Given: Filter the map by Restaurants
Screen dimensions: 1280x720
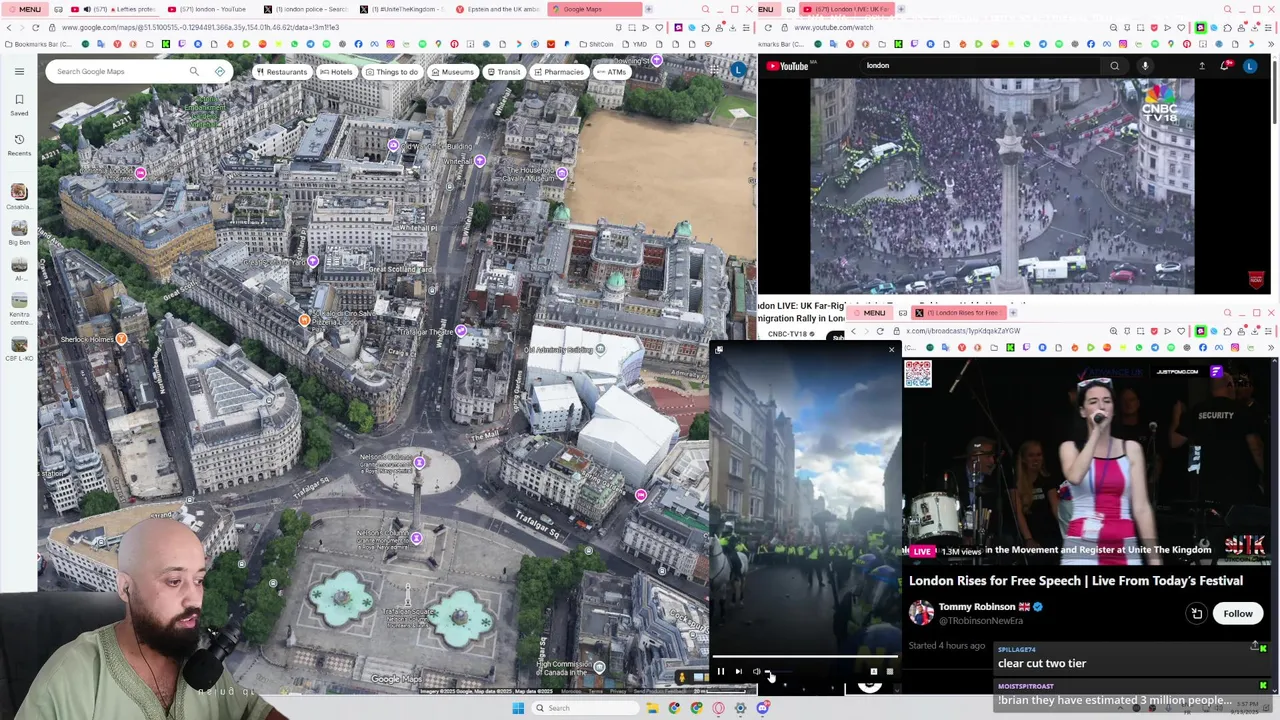Looking at the screenshot, I should click(x=281, y=72).
